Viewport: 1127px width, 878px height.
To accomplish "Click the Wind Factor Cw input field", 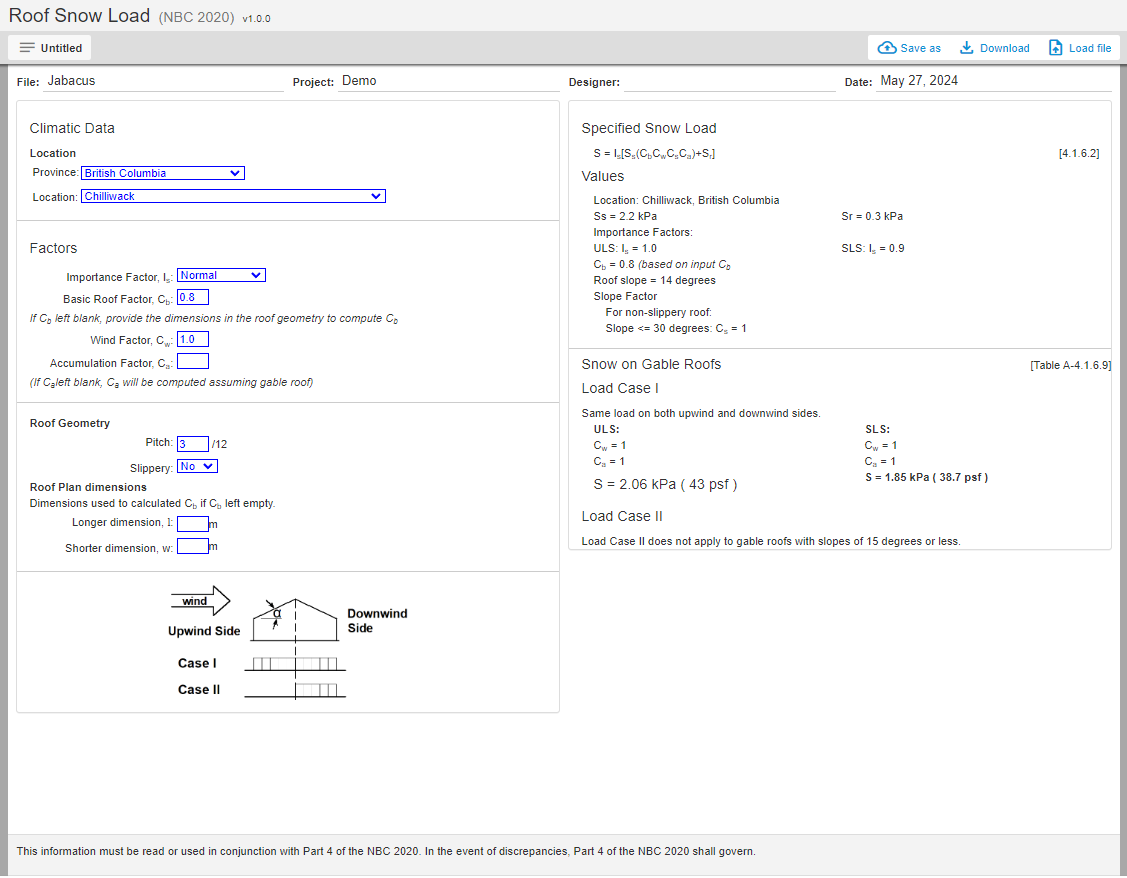I will tap(193, 339).
